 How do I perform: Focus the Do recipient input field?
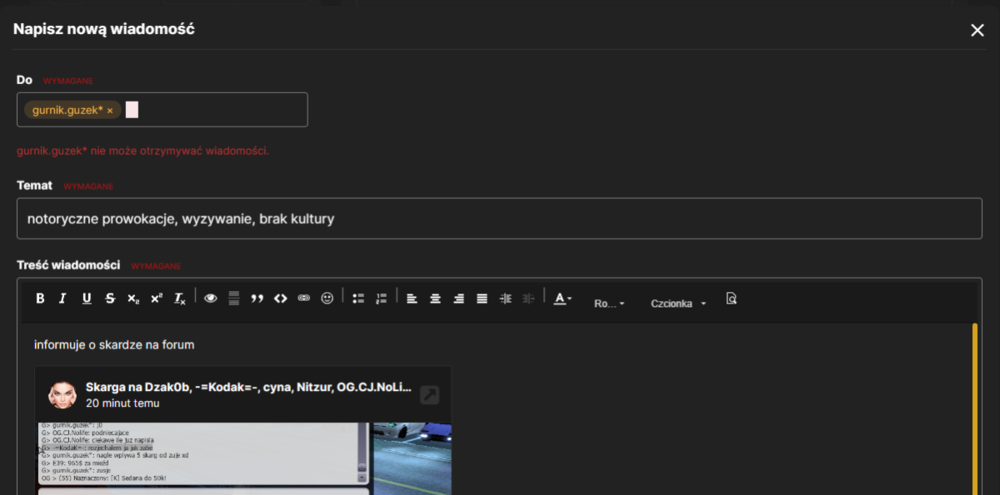coord(162,110)
